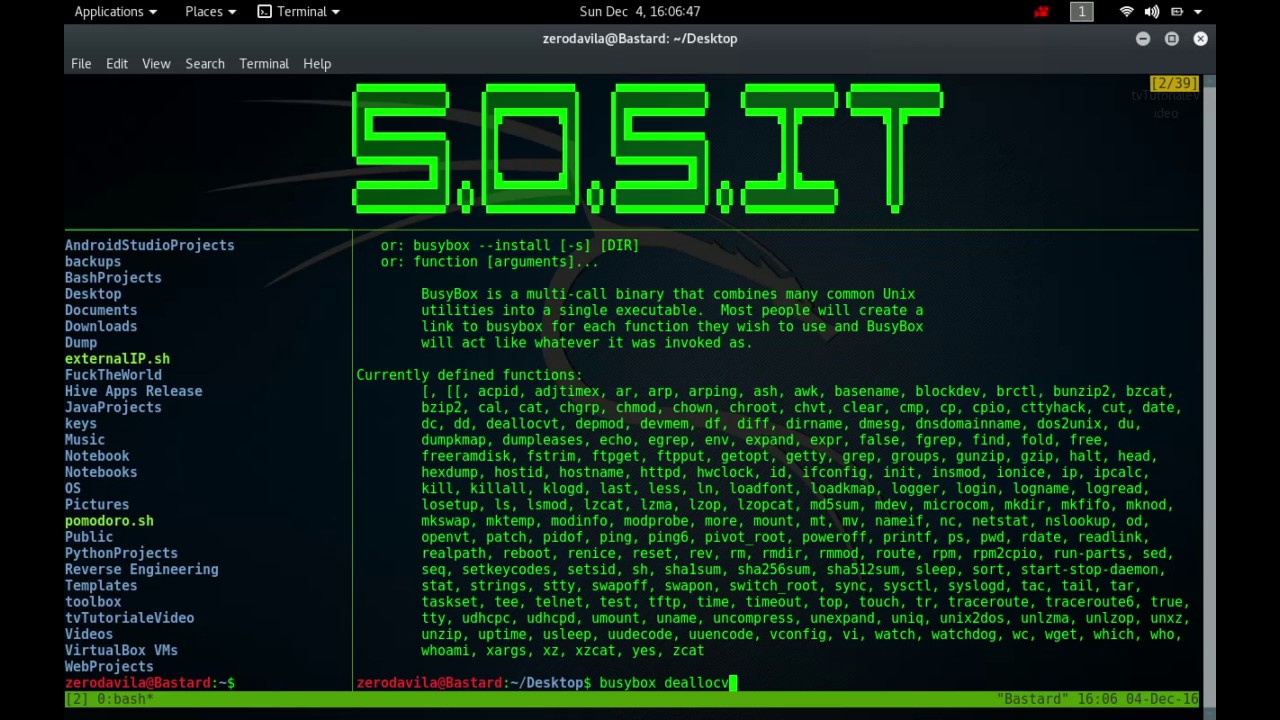Click the OS directory entry
1280x720 pixels.
73,488
